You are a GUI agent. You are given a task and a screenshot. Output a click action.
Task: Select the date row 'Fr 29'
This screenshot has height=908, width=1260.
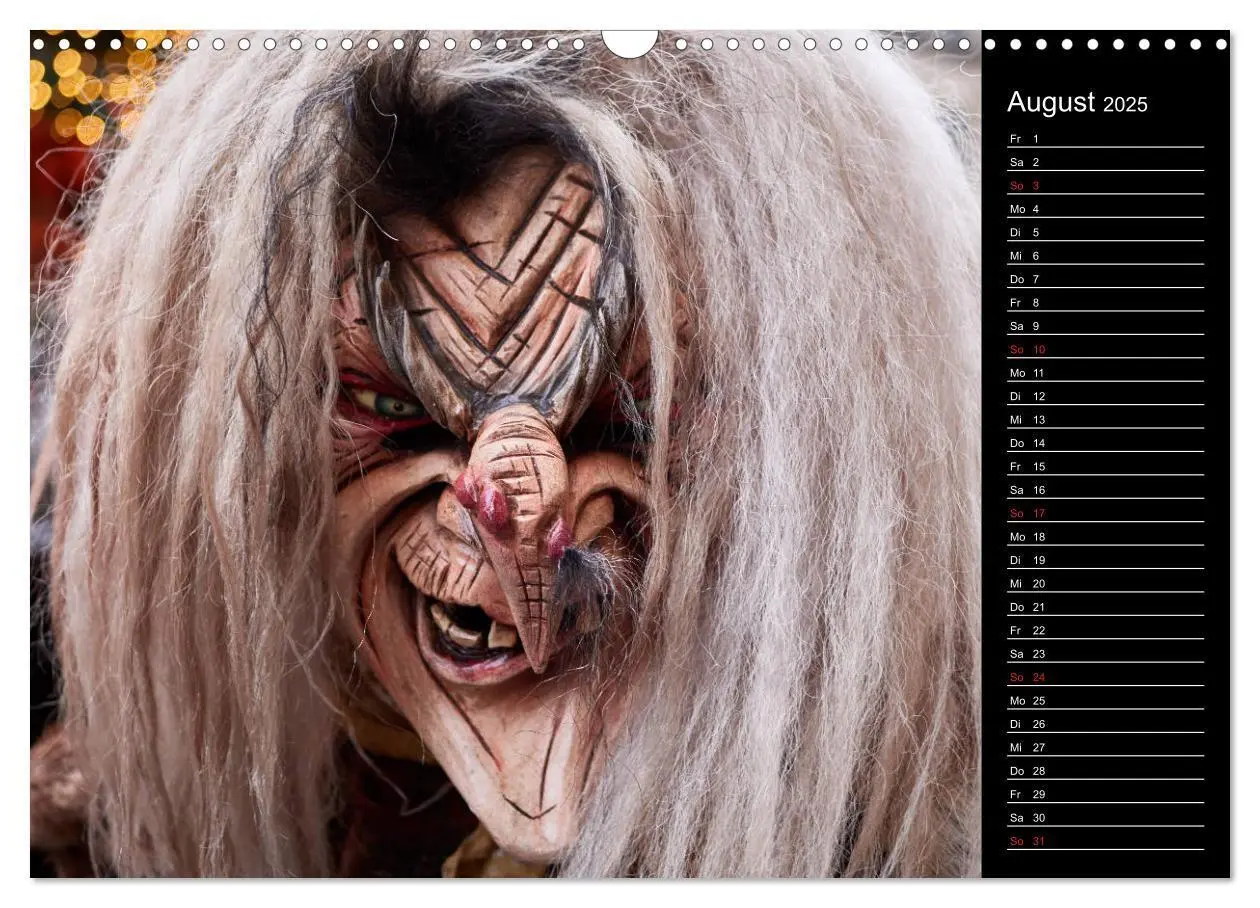(x=1105, y=794)
